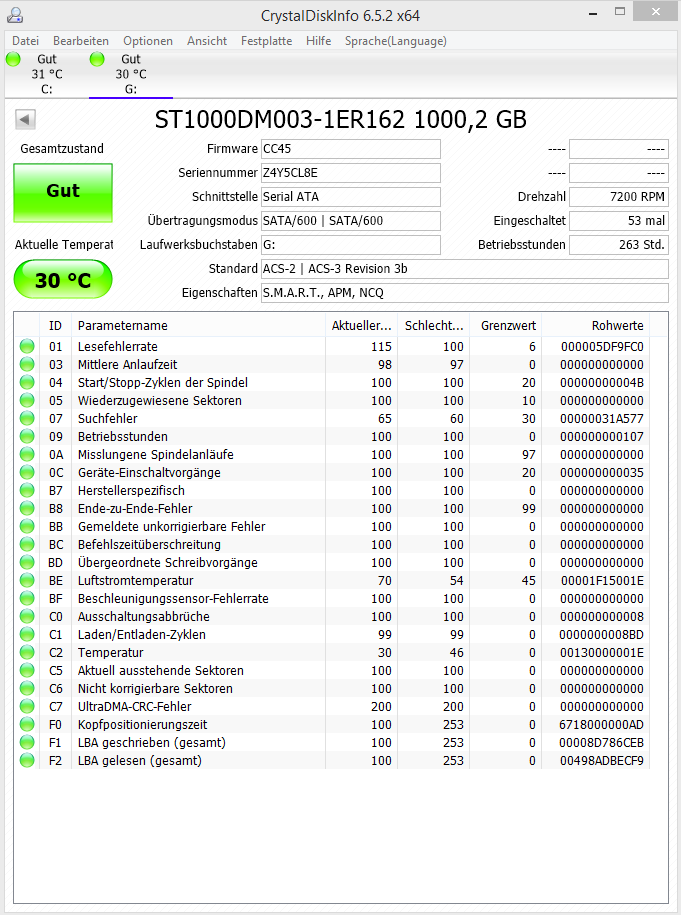This screenshot has width=681, height=915.
Task: Click the Schnittstelle field Serial ATA
Action: click(351, 197)
